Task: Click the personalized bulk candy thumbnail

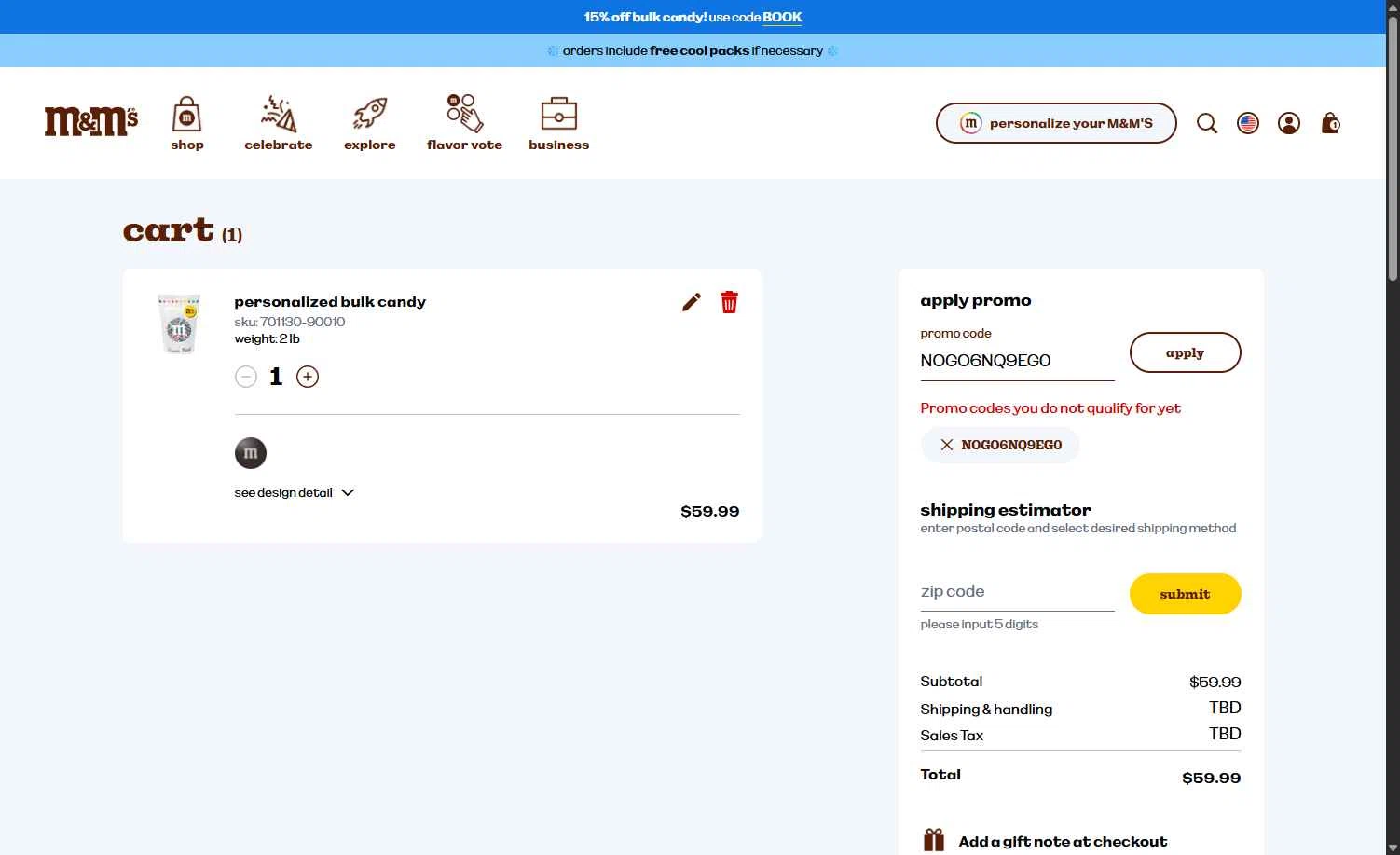Action: pyautogui.click(x=179, y=324)
